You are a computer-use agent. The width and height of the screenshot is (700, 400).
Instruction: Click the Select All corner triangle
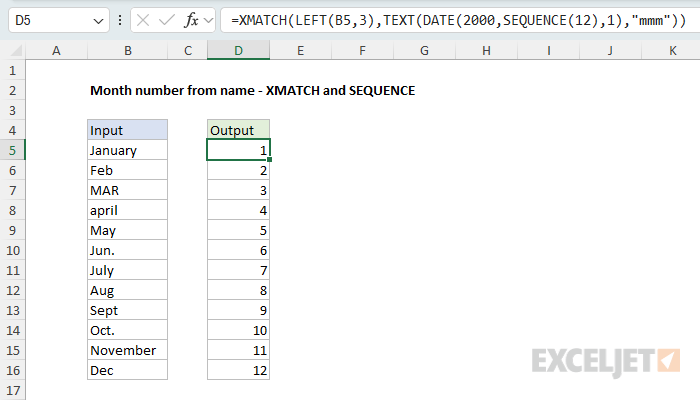pyautogui.click(x=16, y=50)
